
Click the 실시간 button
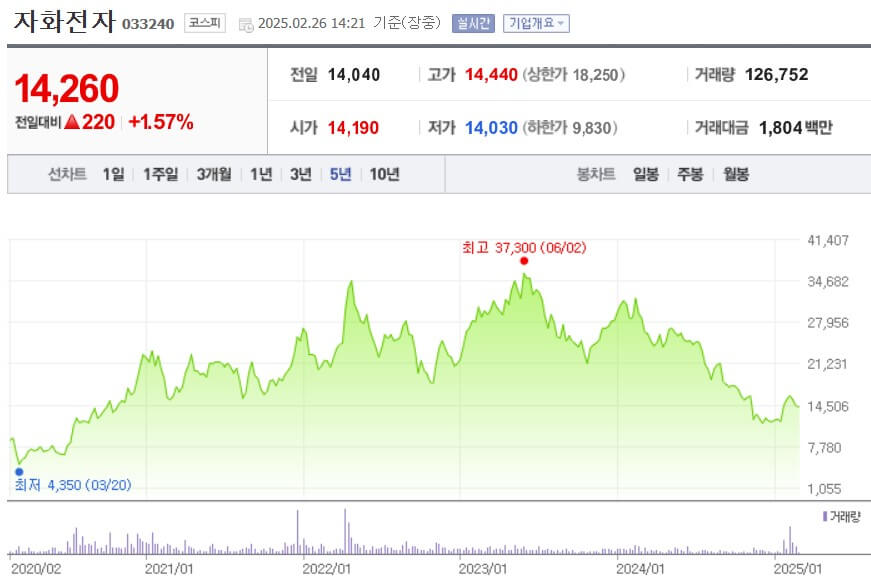pyautogui.click(x=475, y=22)
